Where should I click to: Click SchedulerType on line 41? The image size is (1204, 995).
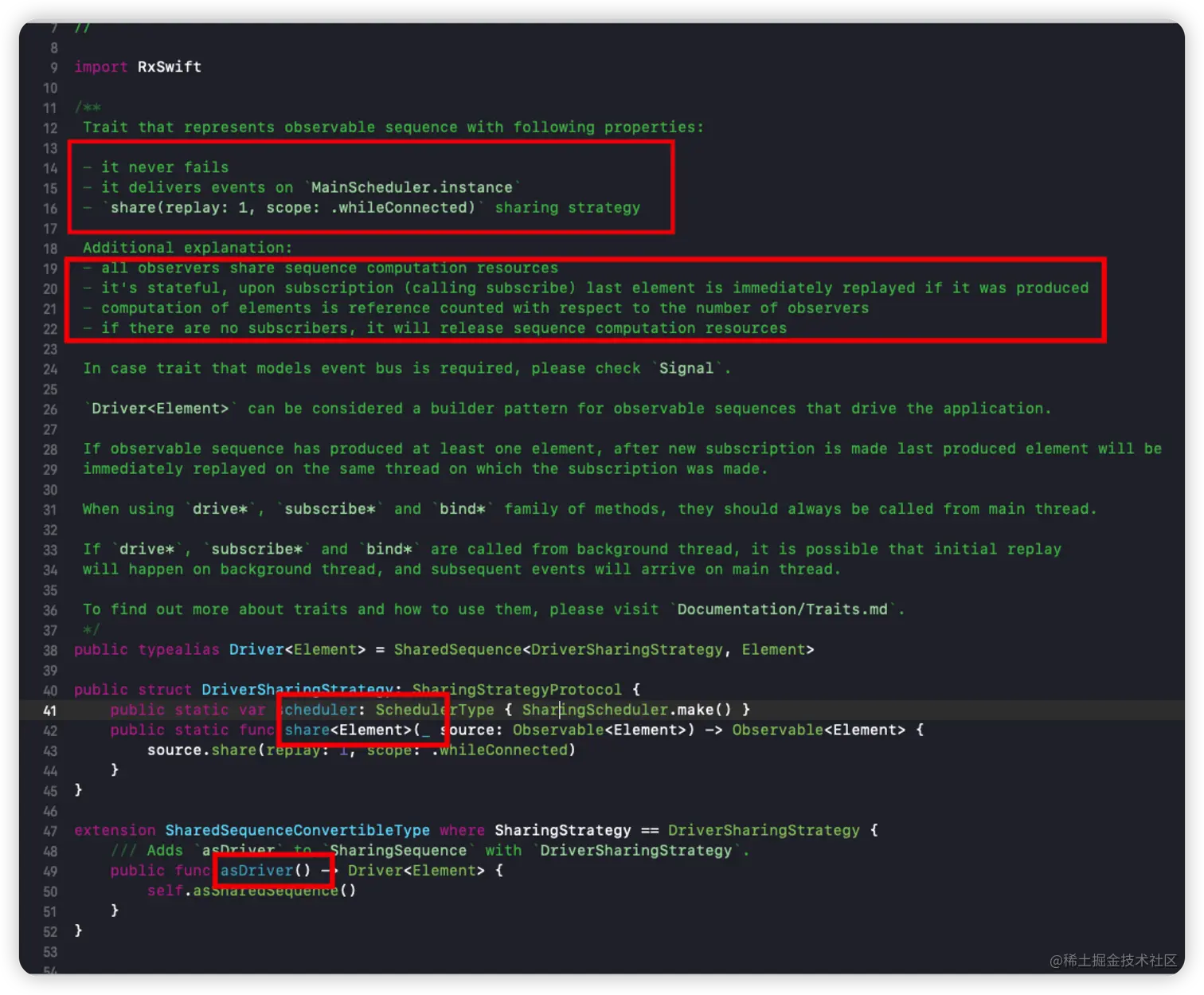[x=435, y=710]
